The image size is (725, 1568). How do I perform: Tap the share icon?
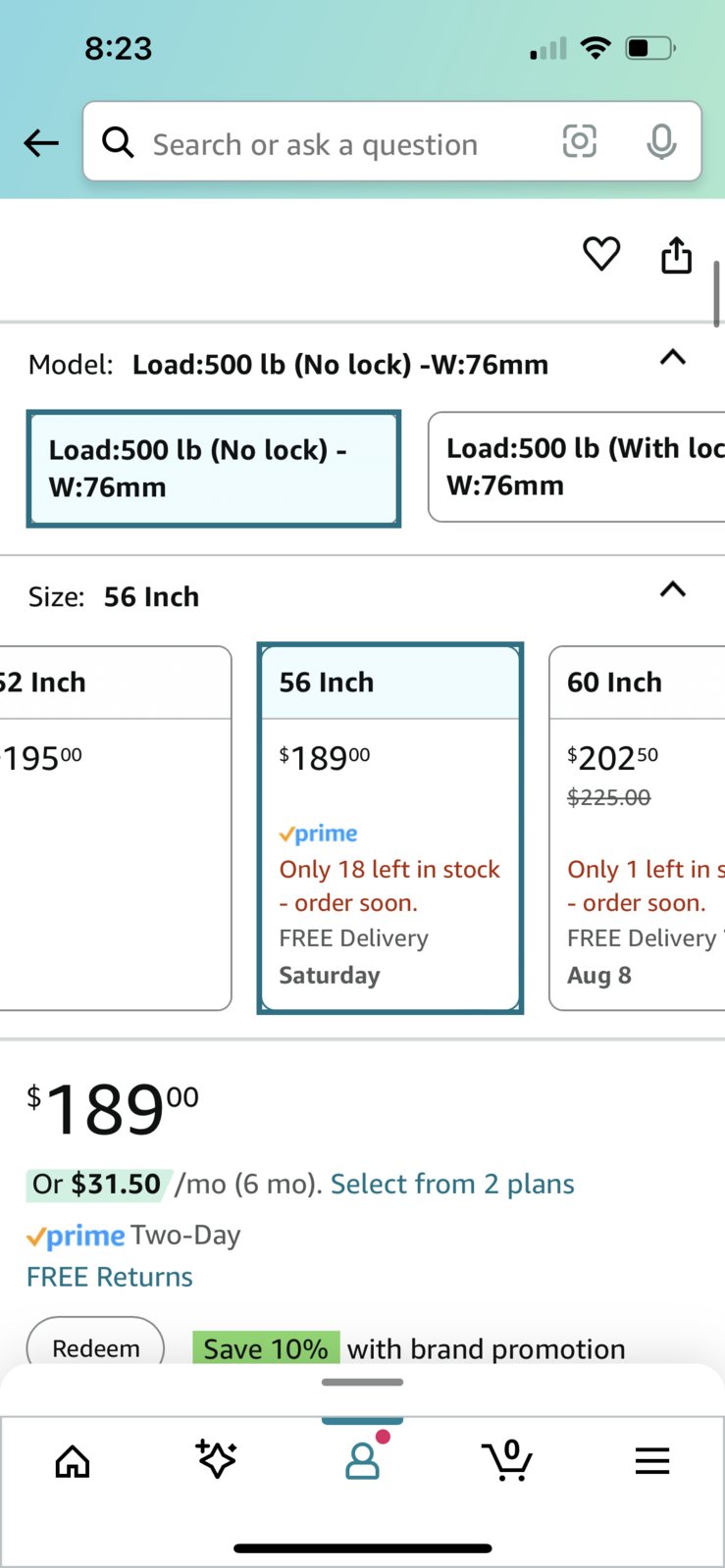click(676, 255)
